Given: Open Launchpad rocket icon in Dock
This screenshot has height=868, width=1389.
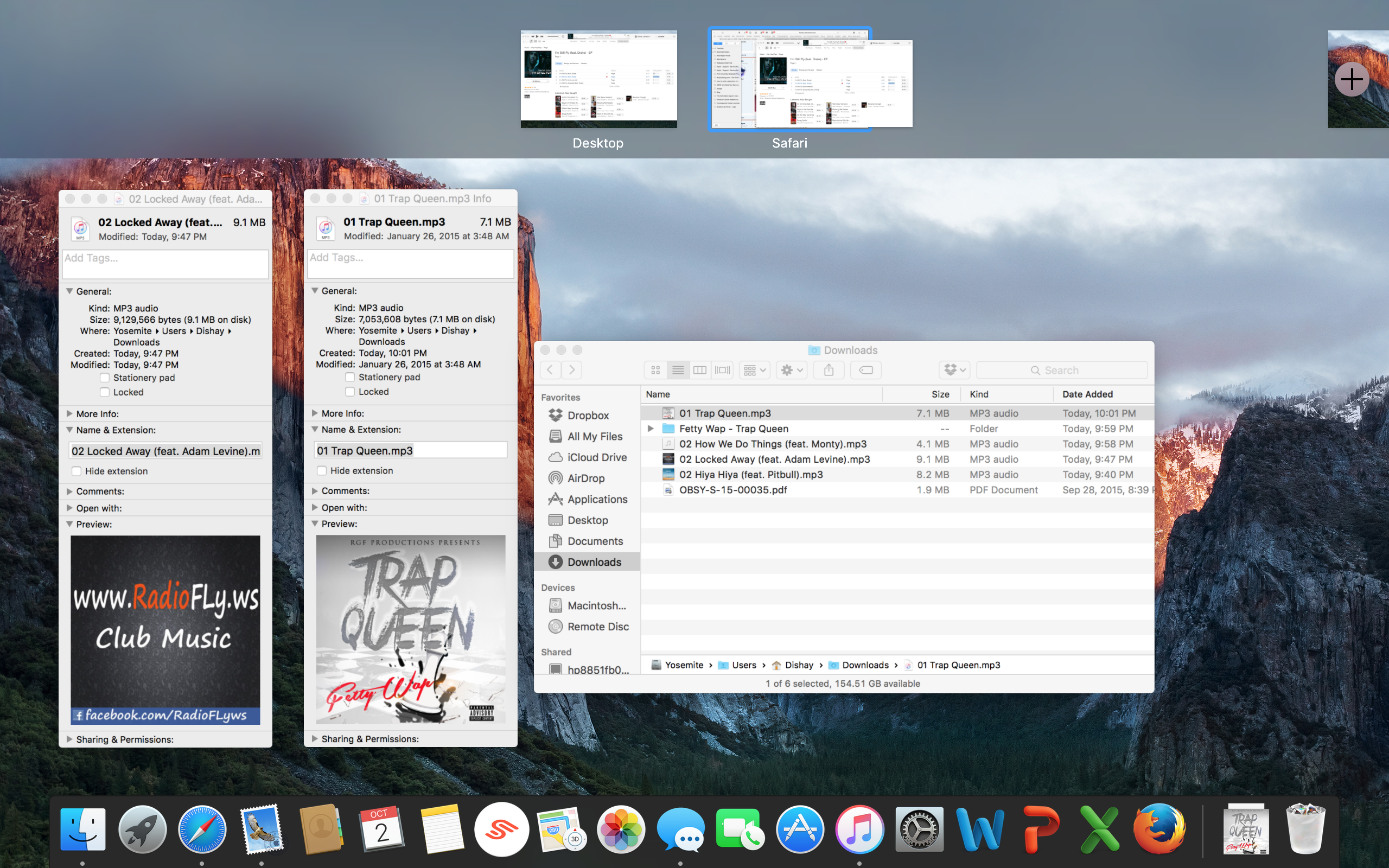Looking at the screenshot, I should (x=142, y=829).
